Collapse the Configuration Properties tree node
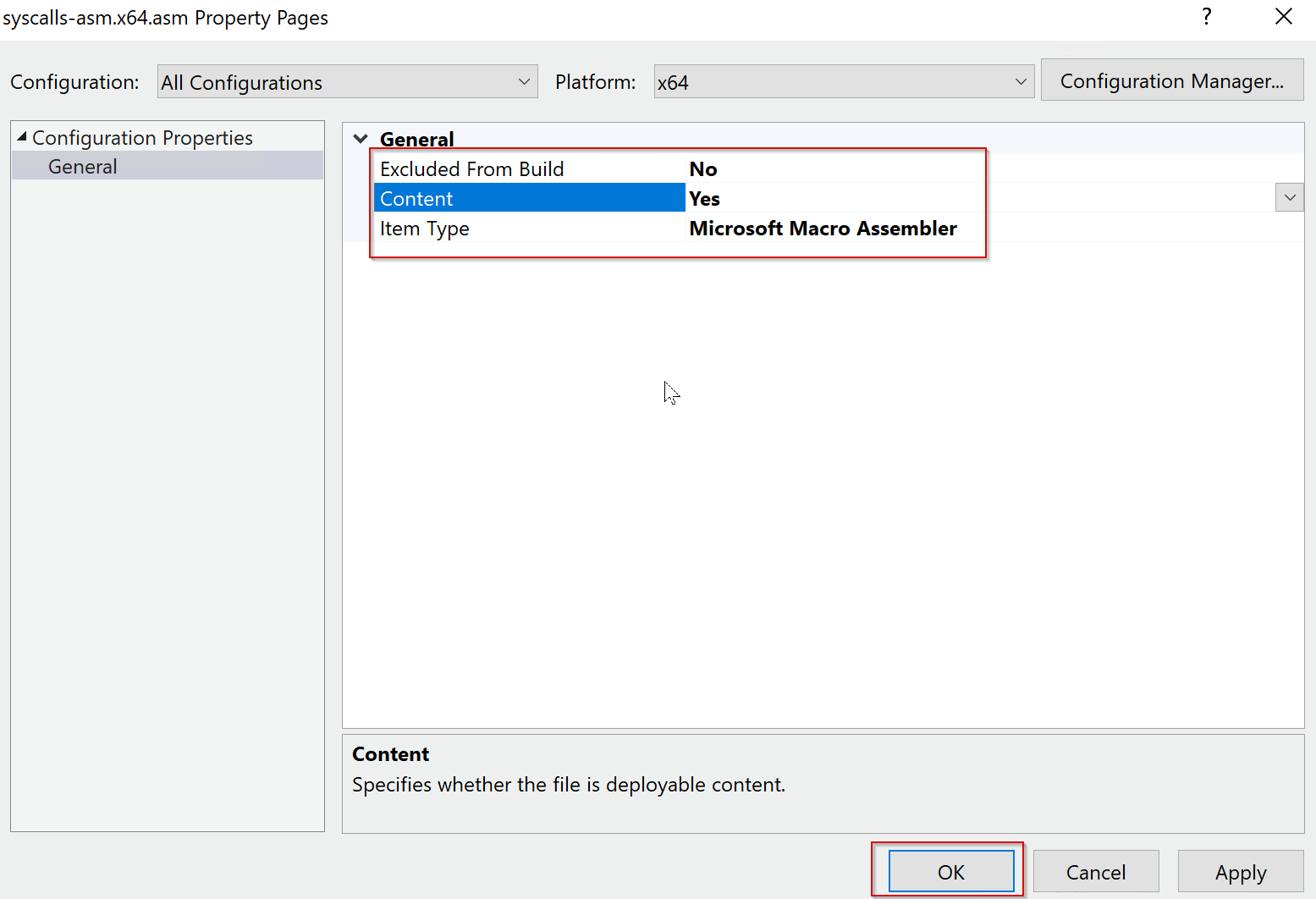 click(x=22, y=137)
